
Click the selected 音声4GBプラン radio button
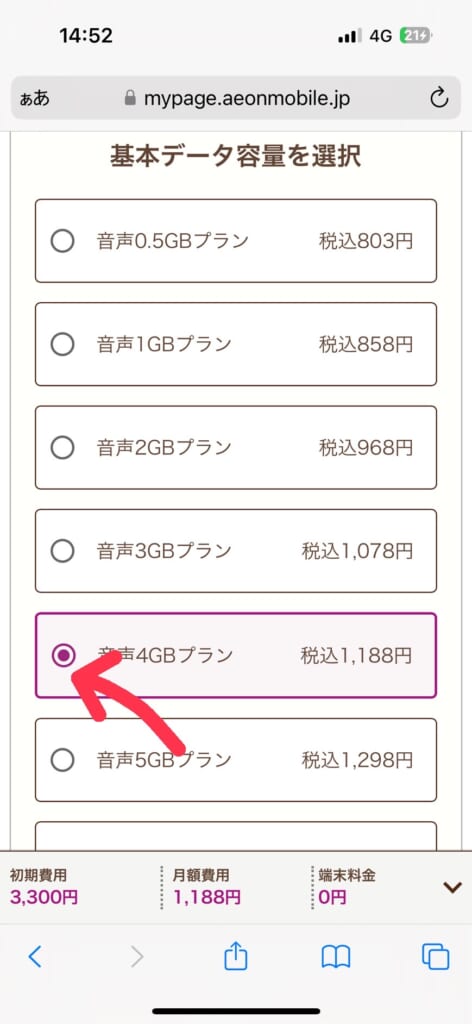click(63, 655)
